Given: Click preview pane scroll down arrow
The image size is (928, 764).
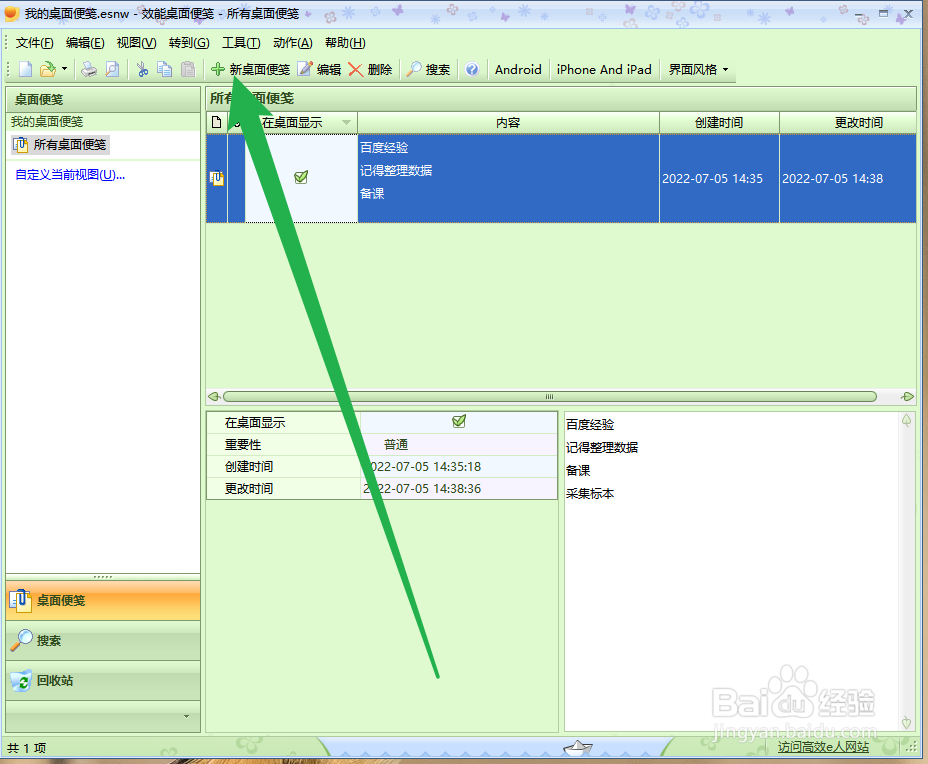Looking at the screenshot, I should [x=906, y=723].
